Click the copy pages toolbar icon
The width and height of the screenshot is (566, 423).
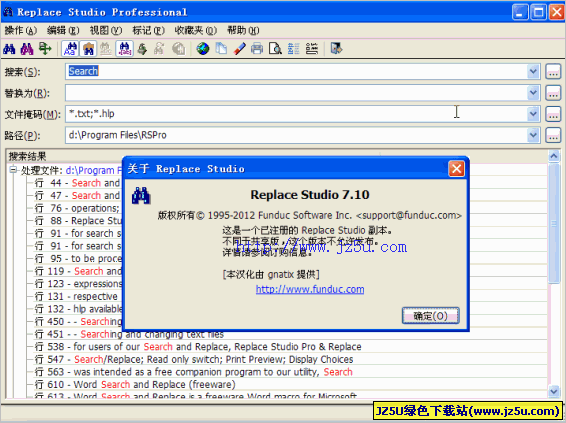click(x=221, y=48)
